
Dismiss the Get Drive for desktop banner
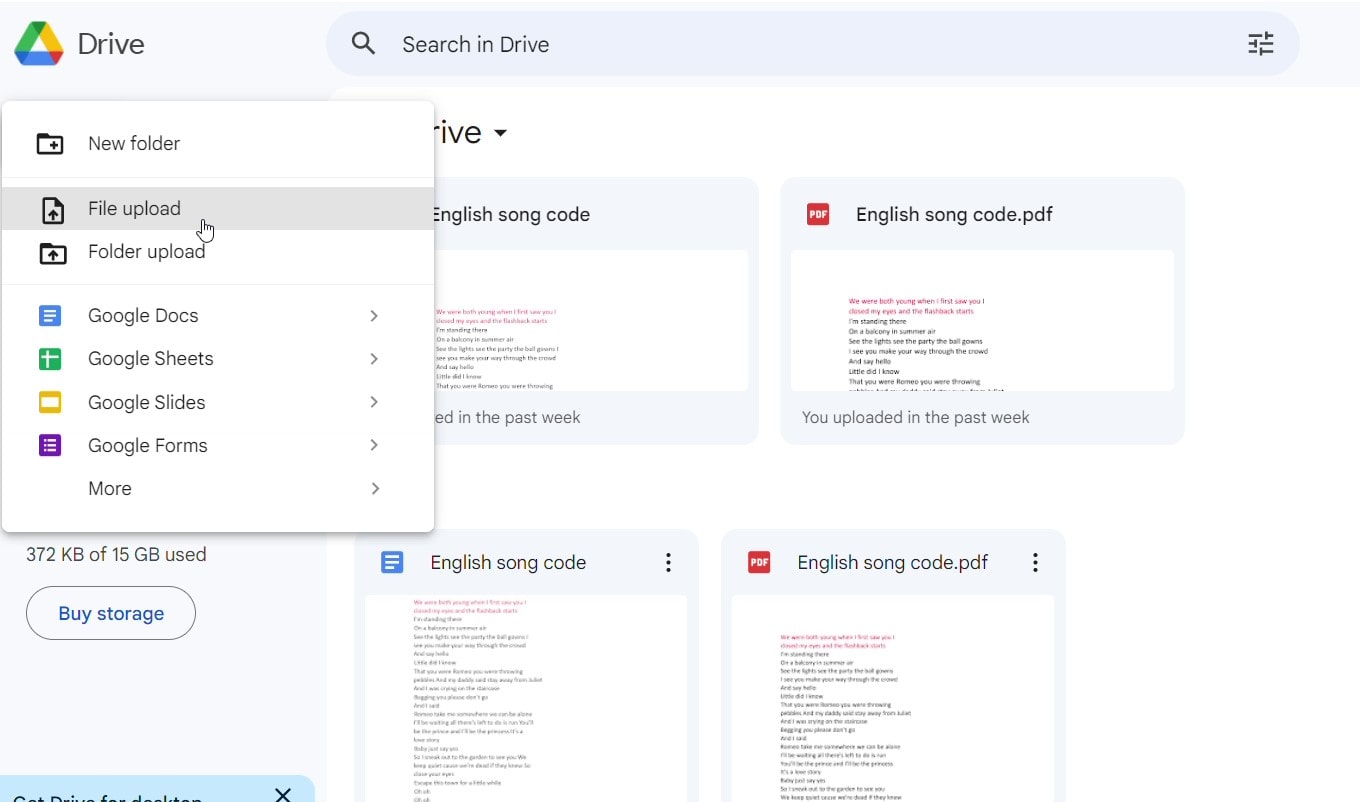pyautogui.click(x=282, y=793)
